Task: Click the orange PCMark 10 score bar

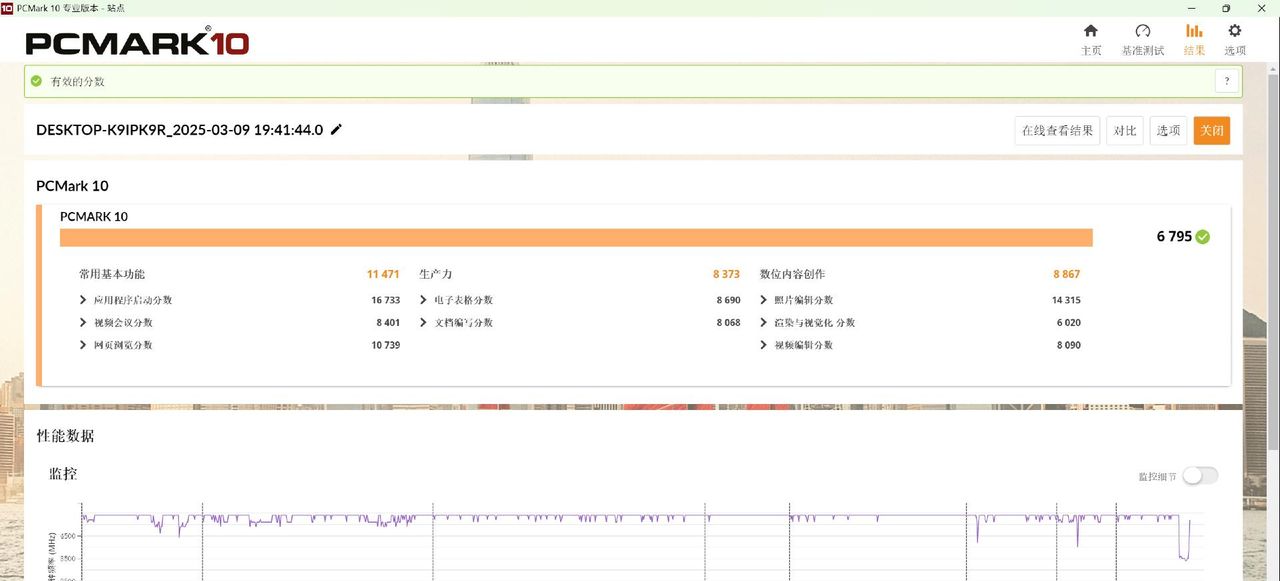Action: (x=576, y=236)
